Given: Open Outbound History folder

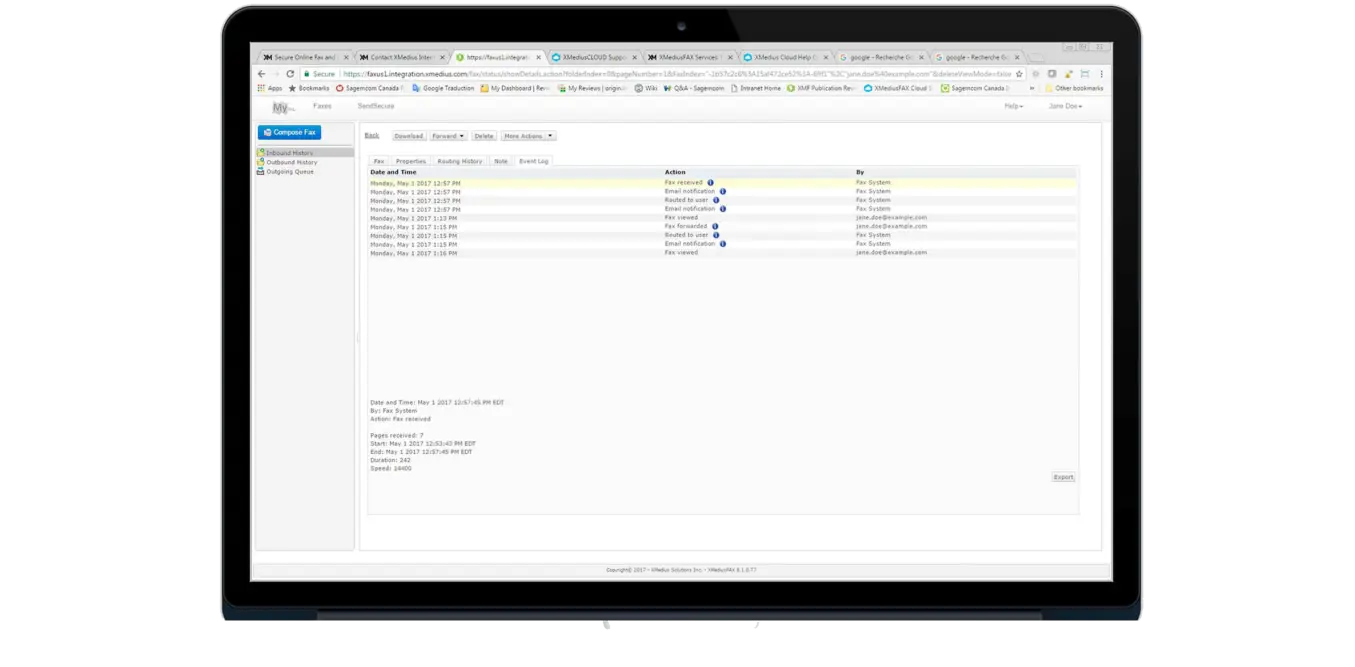Looking at the screenshot, I should pos(291,161).
